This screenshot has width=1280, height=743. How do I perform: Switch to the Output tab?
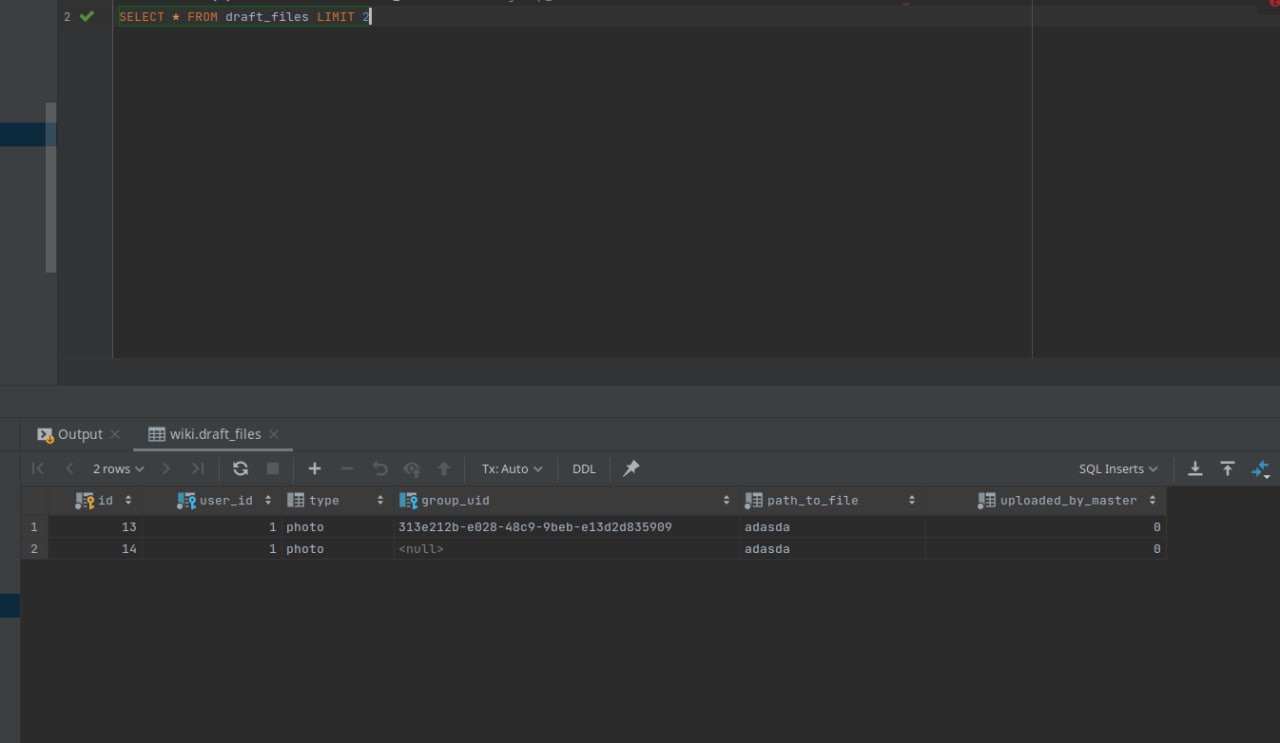click(x=79, y=434)
